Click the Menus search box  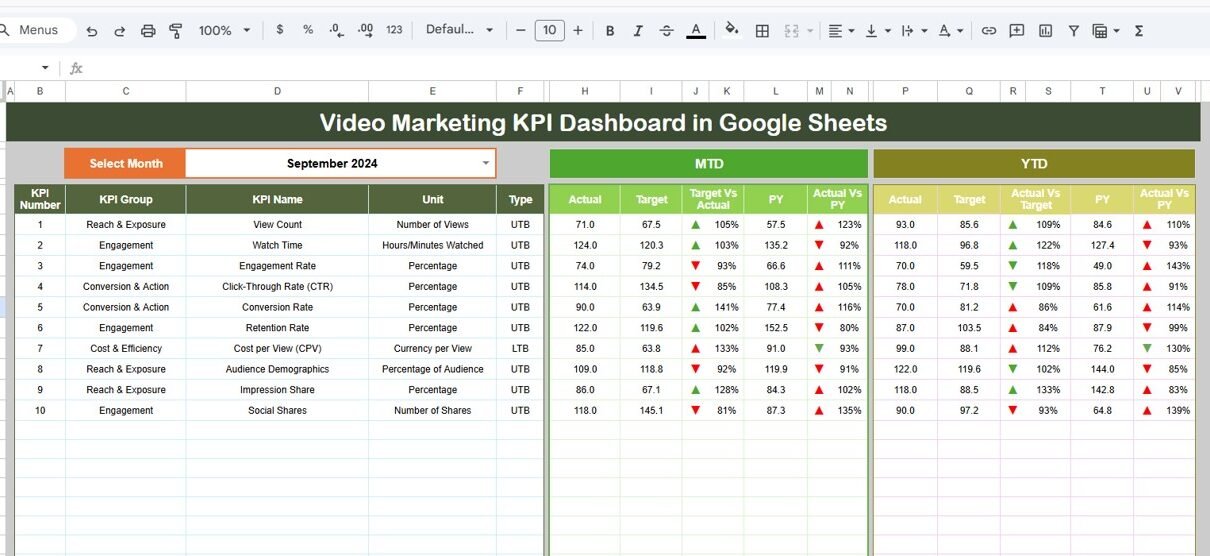pos(38,30)
